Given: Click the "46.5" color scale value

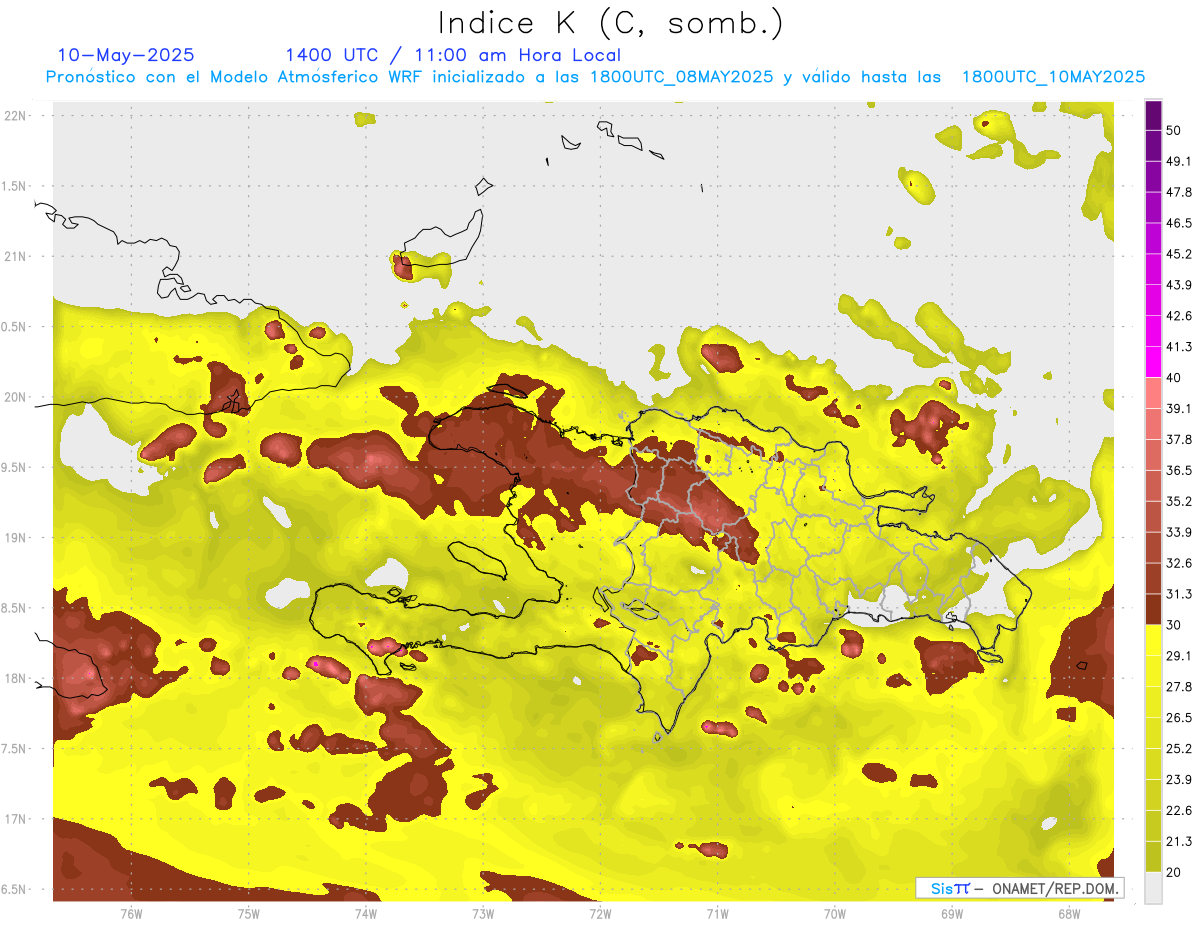Looking at the screenshot, I should (1180, 223).
